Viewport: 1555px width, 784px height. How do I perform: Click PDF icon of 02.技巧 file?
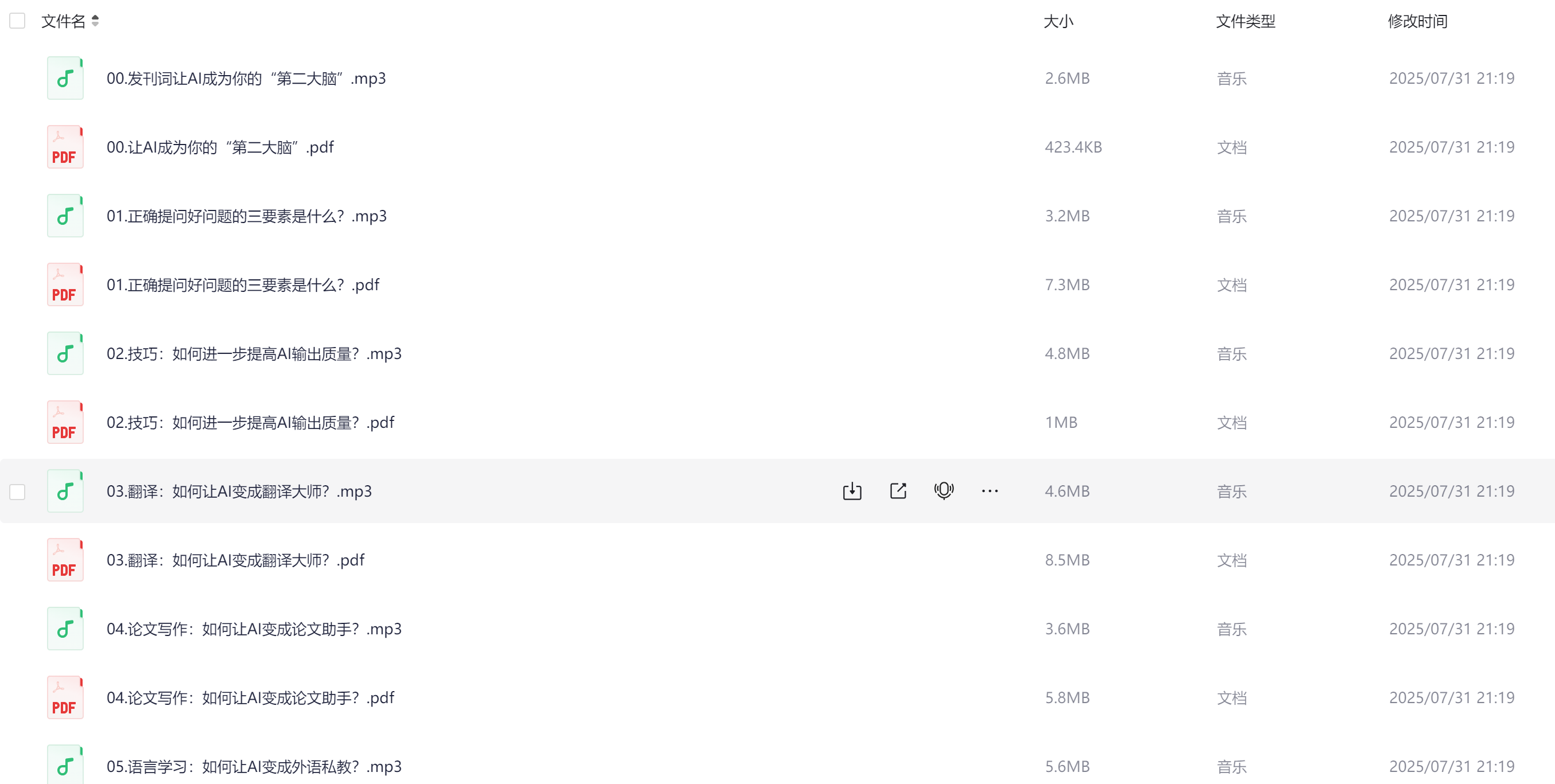click(x=65, y=422)
